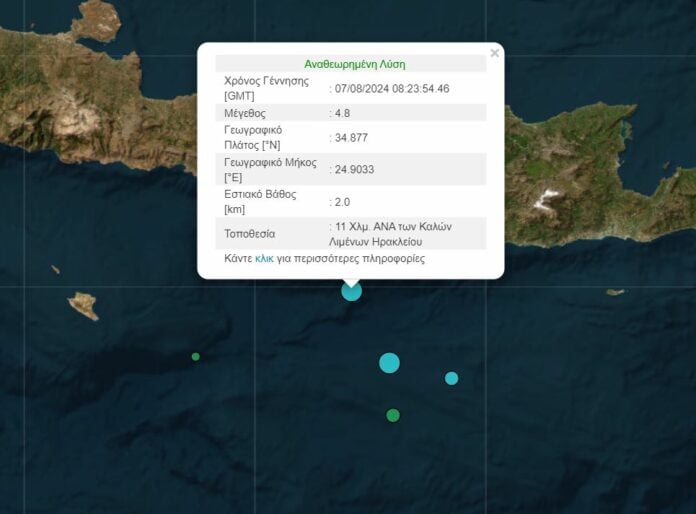696x514 pixels.
Task: Click the 'Αναθεωρημένη Λύση' header text
Action: coord(355,64)
